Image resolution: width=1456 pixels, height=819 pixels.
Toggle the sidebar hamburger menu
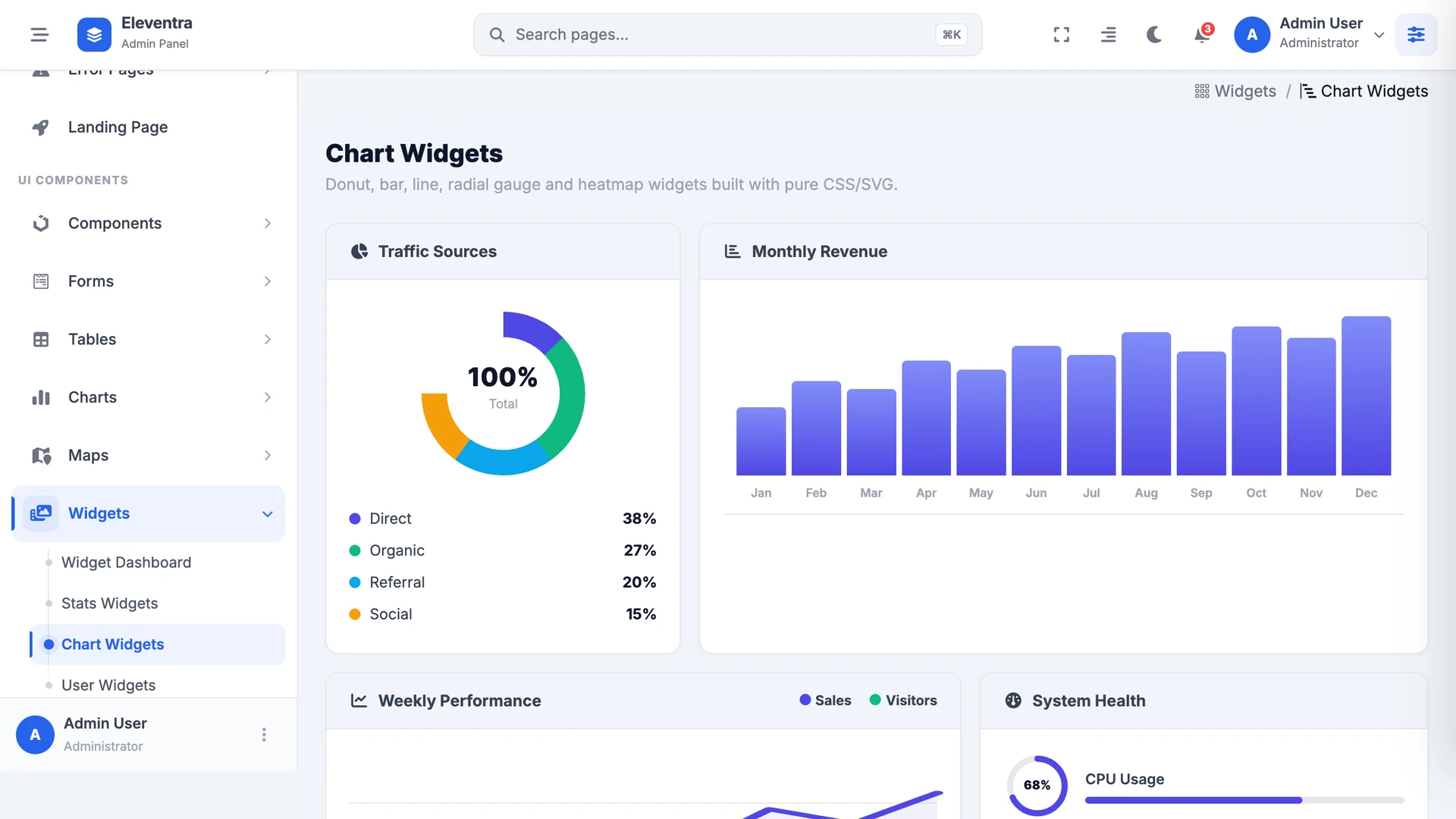click(39, 34)
